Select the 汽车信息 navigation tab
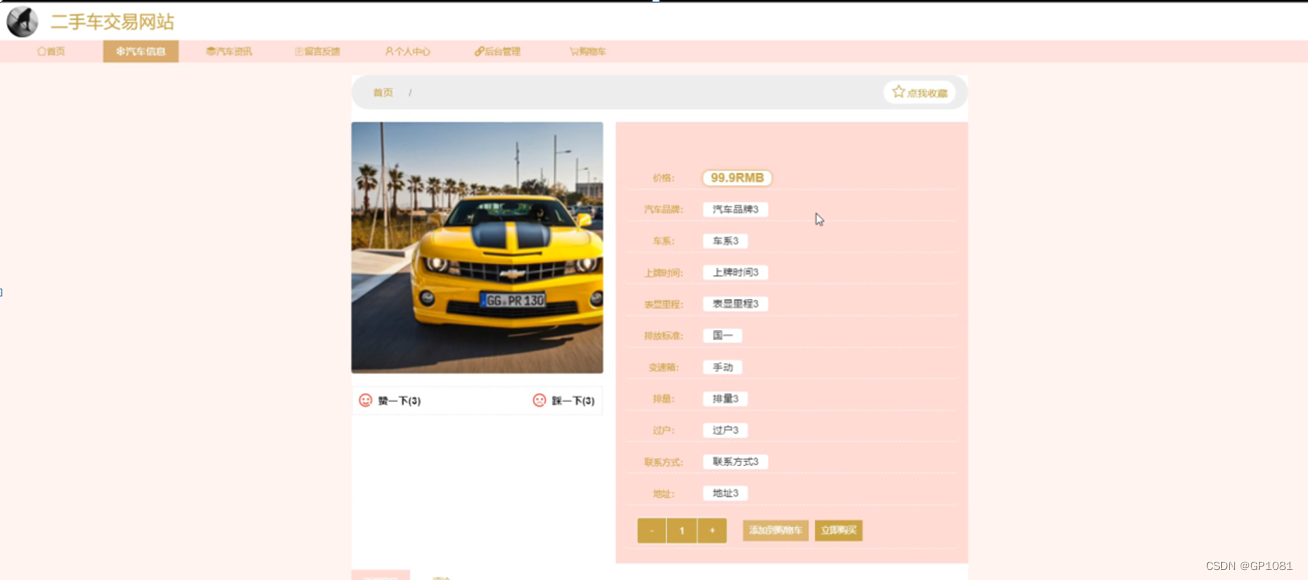Screen dimensions: 1308x580 pyautogui.click(x=141, y=52)
